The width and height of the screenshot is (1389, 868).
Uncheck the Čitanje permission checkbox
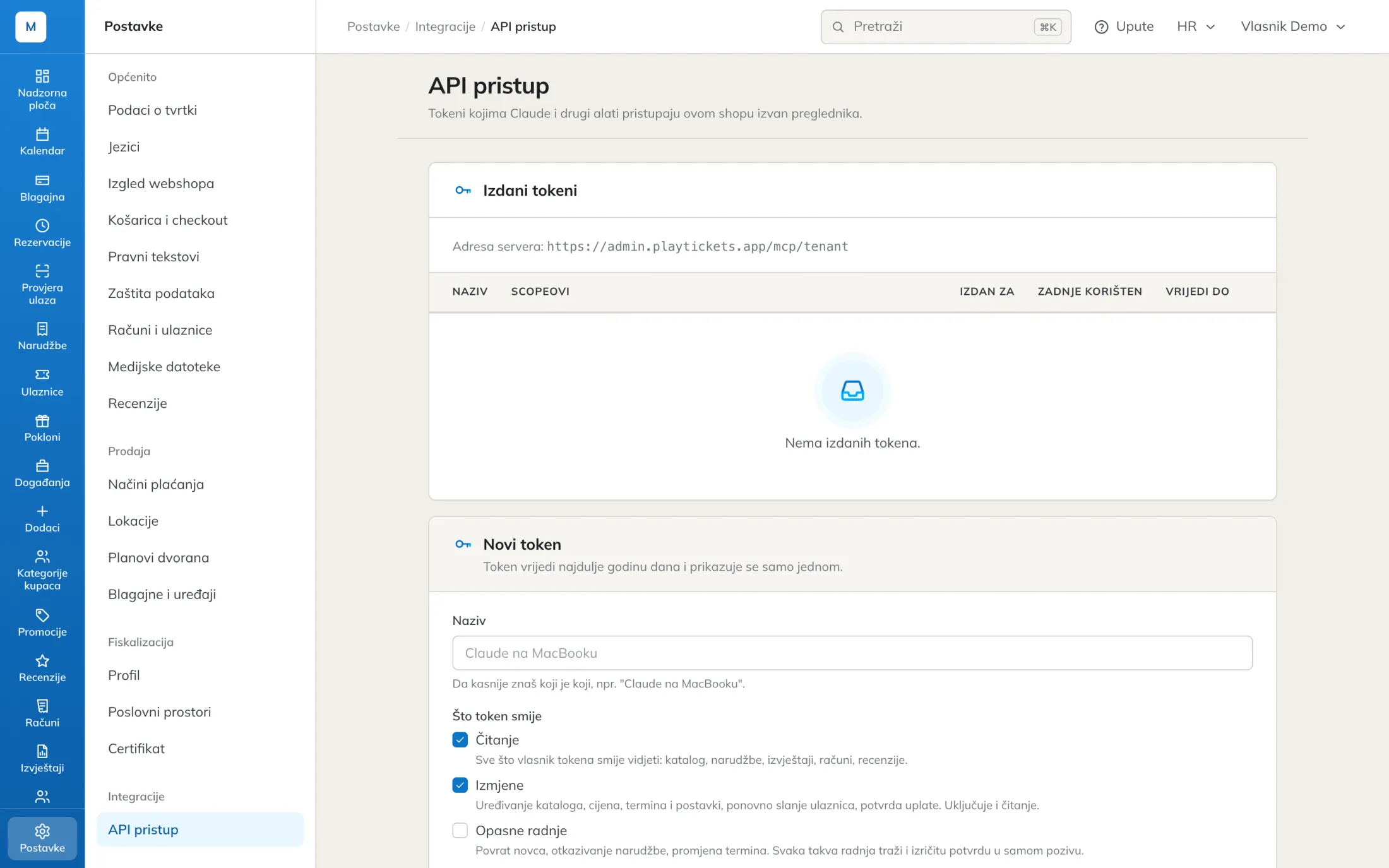(460, 740)
